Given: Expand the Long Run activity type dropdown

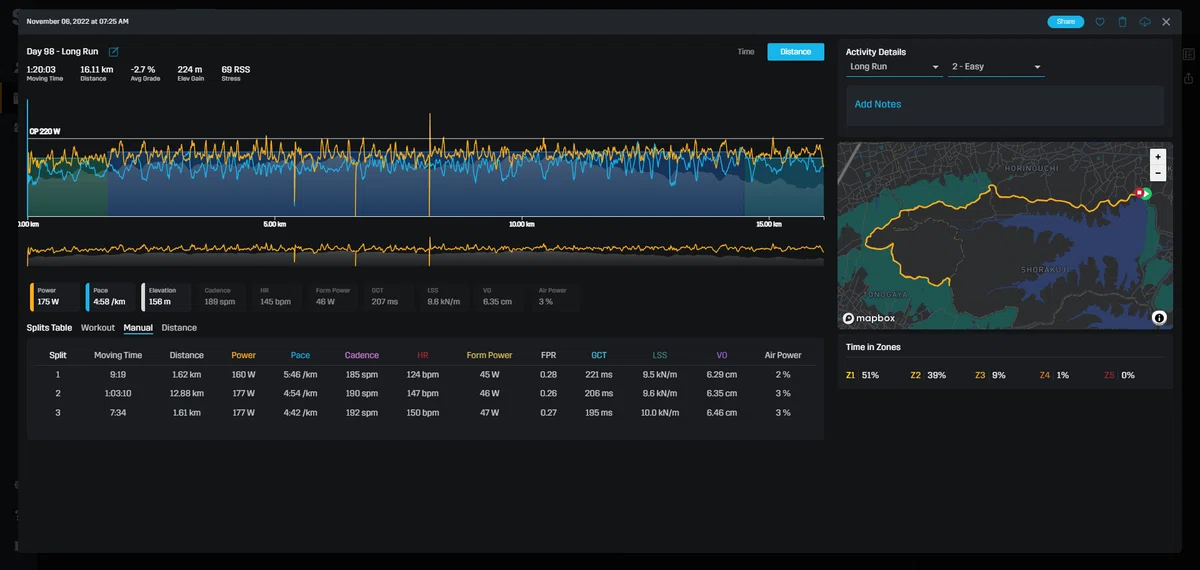Looking at the screenshot, I should 894,67.
